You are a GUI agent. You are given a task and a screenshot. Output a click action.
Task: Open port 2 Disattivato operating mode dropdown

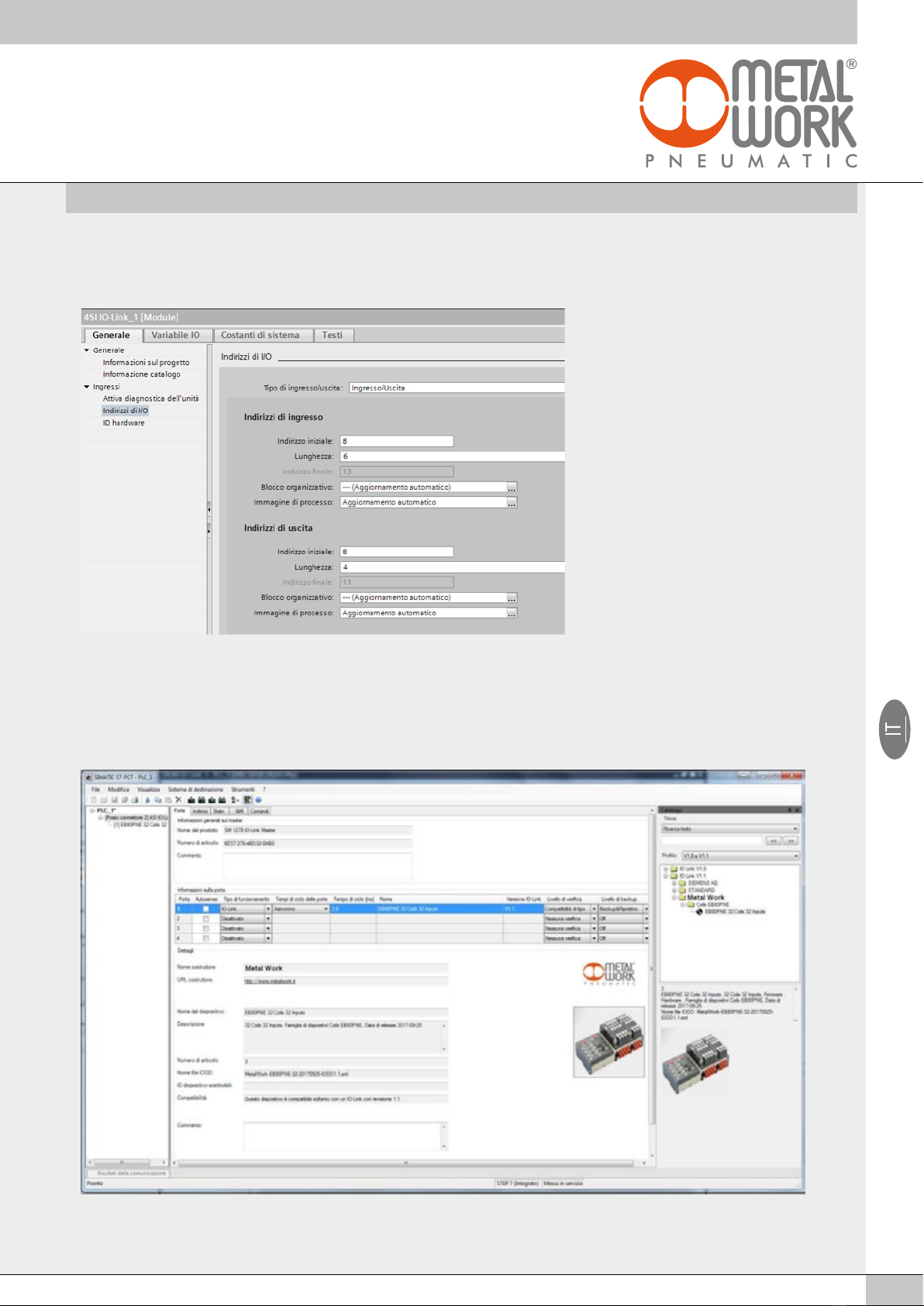[x=268, y=918]
